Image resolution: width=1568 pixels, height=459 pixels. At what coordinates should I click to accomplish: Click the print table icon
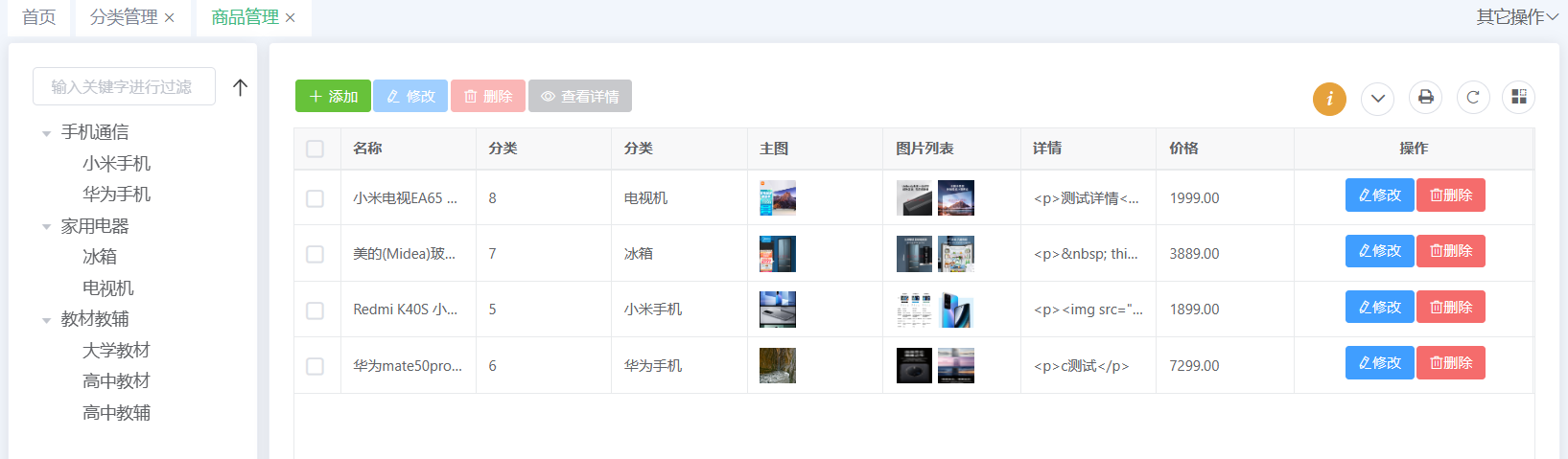click(x=1425, y=97)
